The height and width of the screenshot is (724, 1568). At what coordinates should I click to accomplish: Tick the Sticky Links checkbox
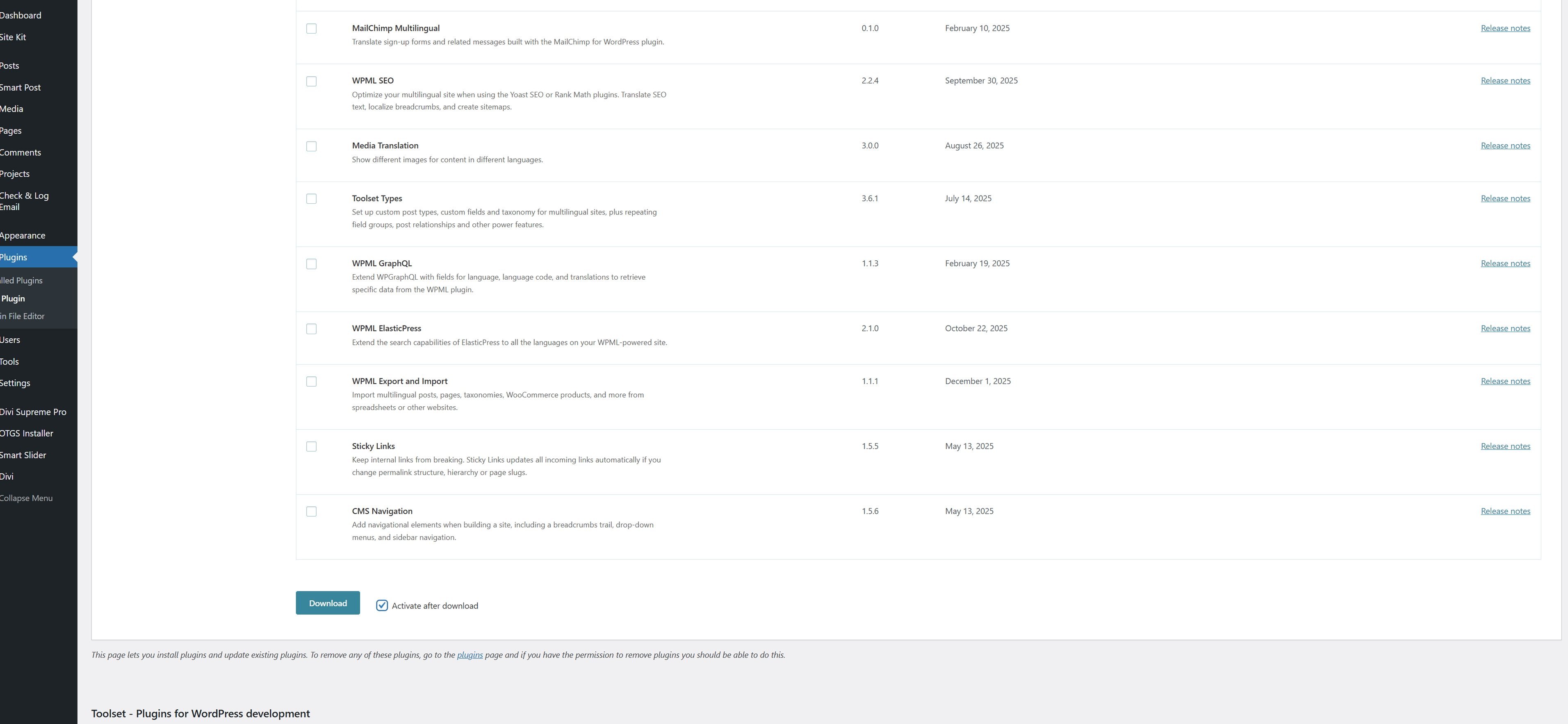coord(311,446)
